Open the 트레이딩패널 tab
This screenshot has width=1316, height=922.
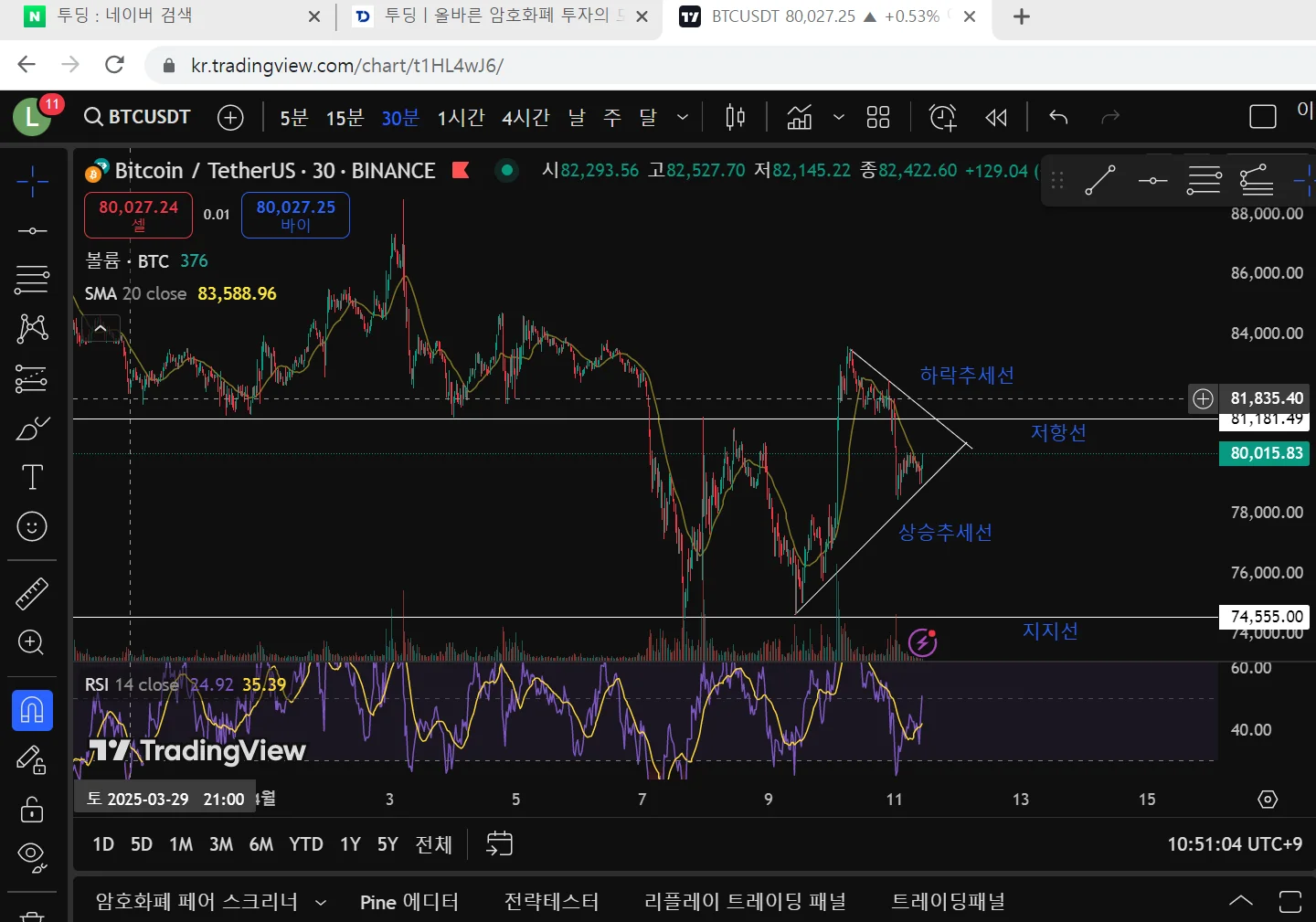[x=948, y=902]
